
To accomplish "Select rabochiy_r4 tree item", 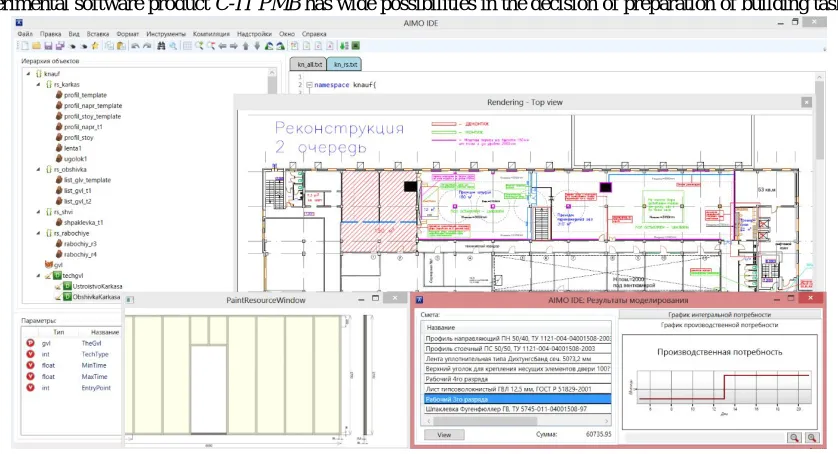I will (x=80, y=255).
